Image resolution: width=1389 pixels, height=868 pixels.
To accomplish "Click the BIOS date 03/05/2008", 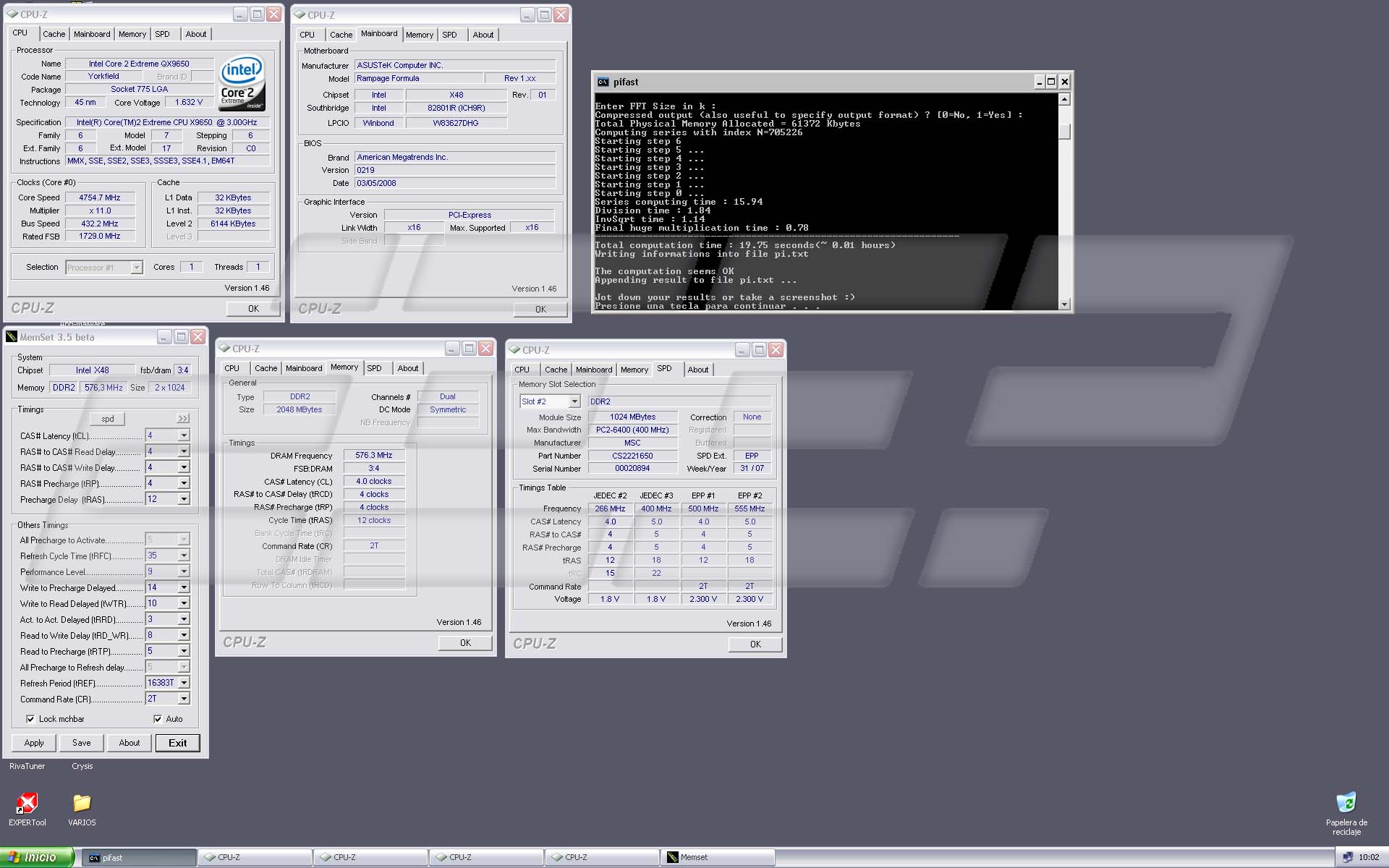I will (455, 183).
